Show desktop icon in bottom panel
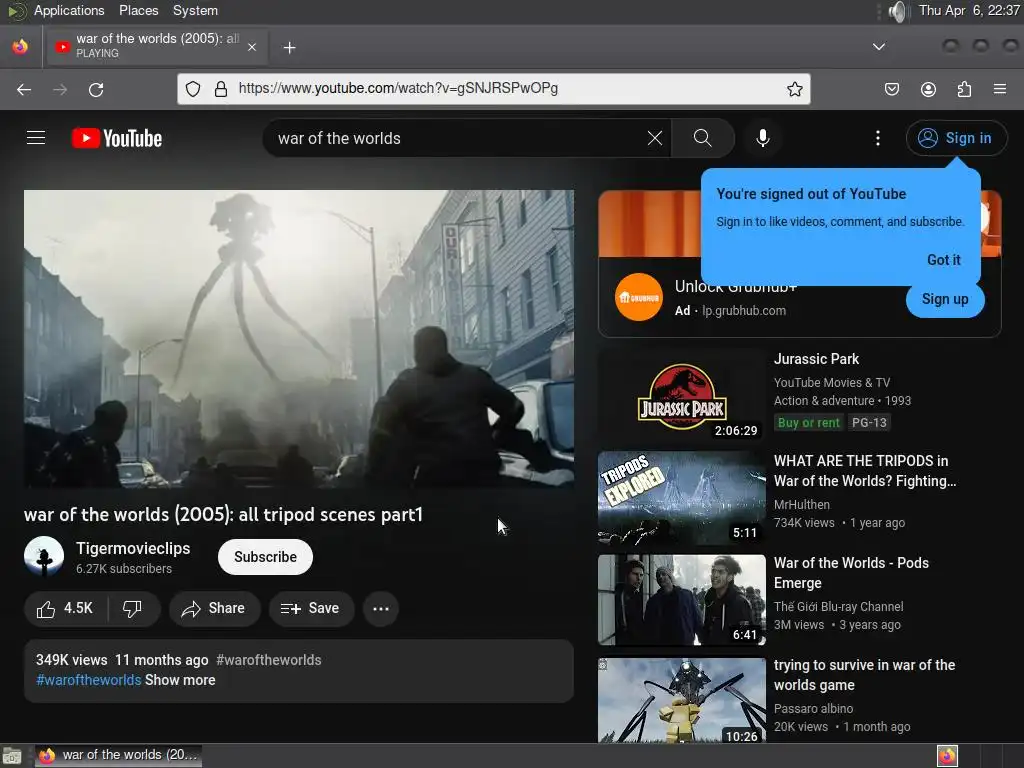 (12, 756)
